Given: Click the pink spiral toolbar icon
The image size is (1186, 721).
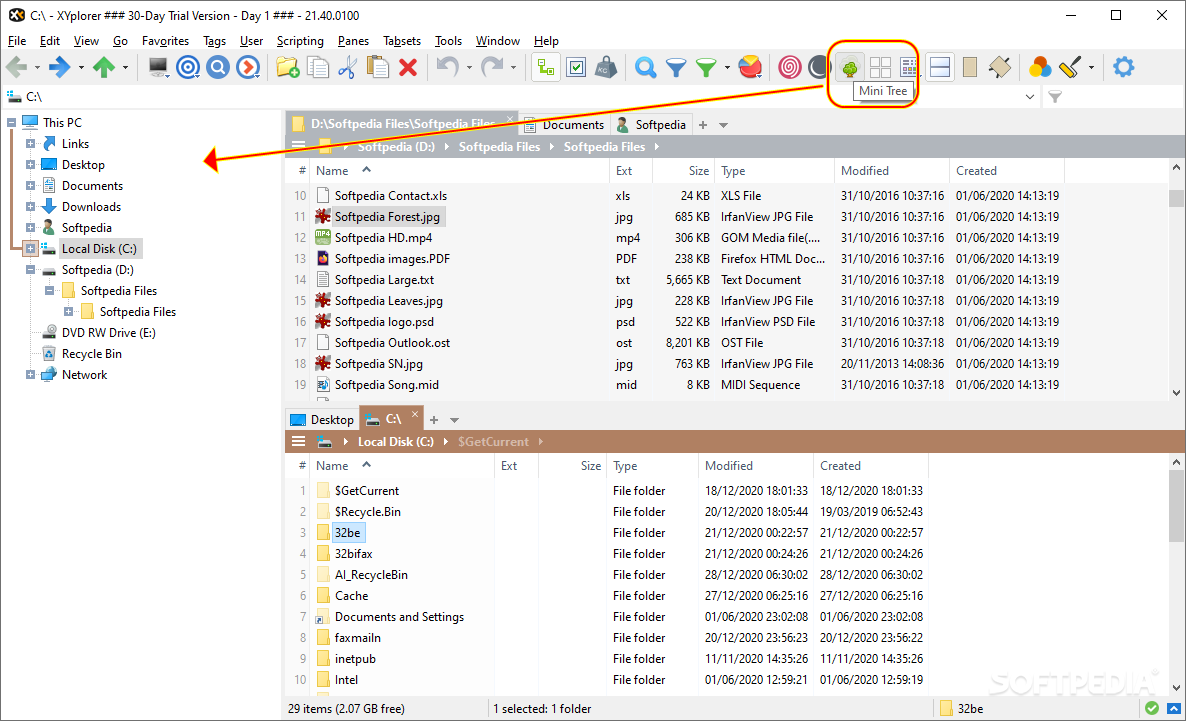Looking at the screenshot, I should 790,67.
